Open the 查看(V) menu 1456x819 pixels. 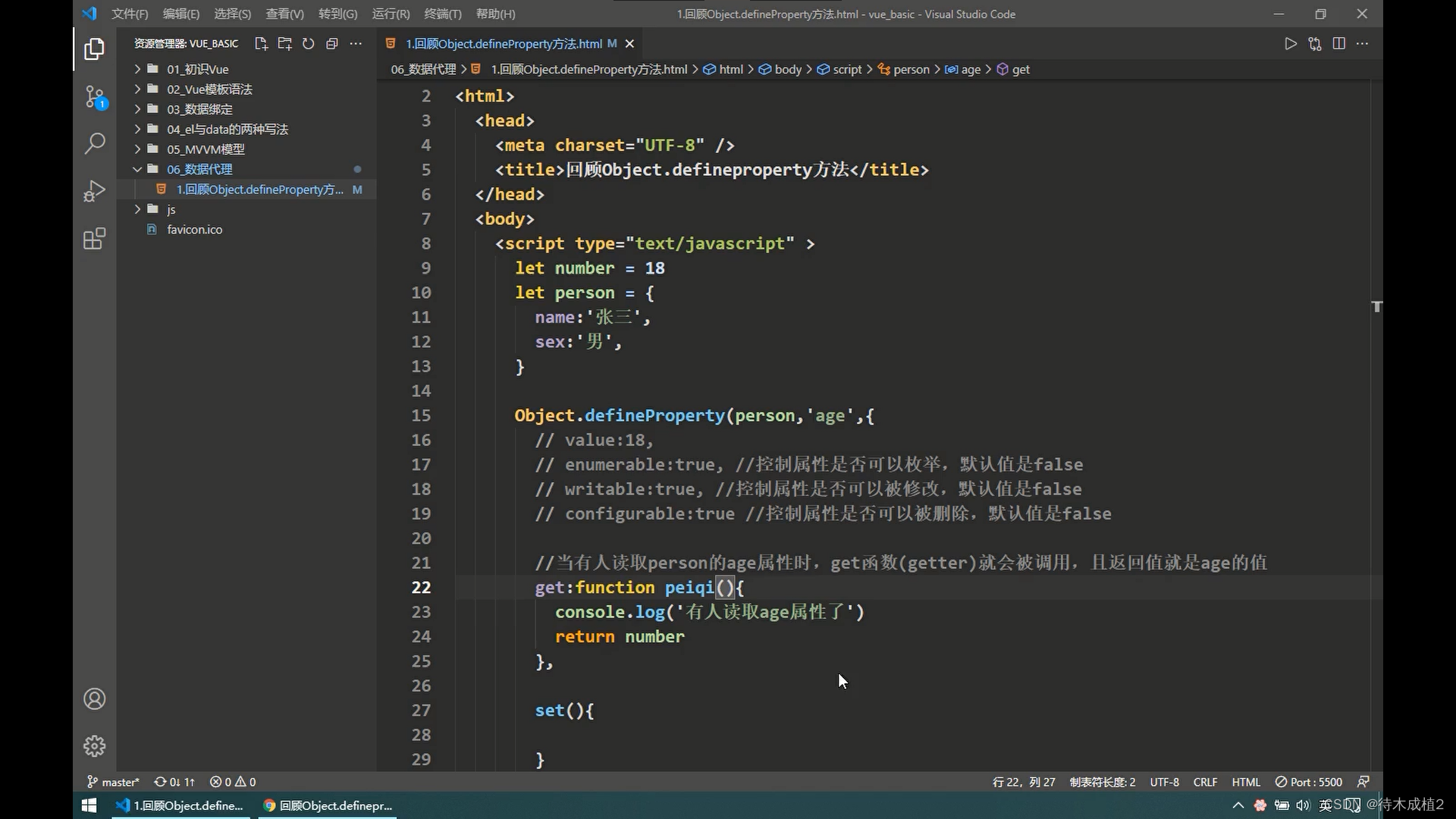(284, 14)
